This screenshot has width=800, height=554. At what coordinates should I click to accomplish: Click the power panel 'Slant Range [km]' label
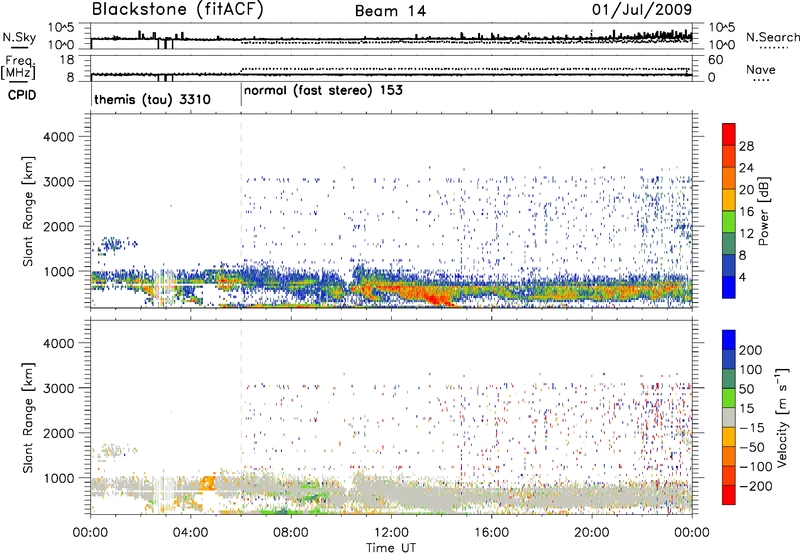point(28,211)
